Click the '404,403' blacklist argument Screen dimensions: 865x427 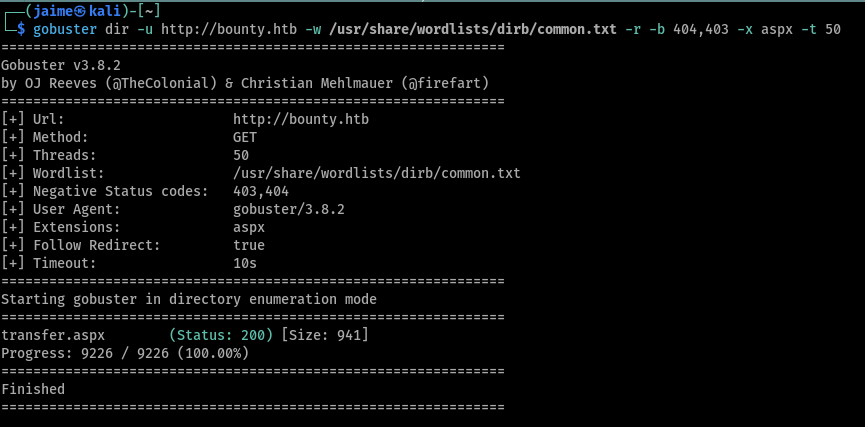pos(701,29)
